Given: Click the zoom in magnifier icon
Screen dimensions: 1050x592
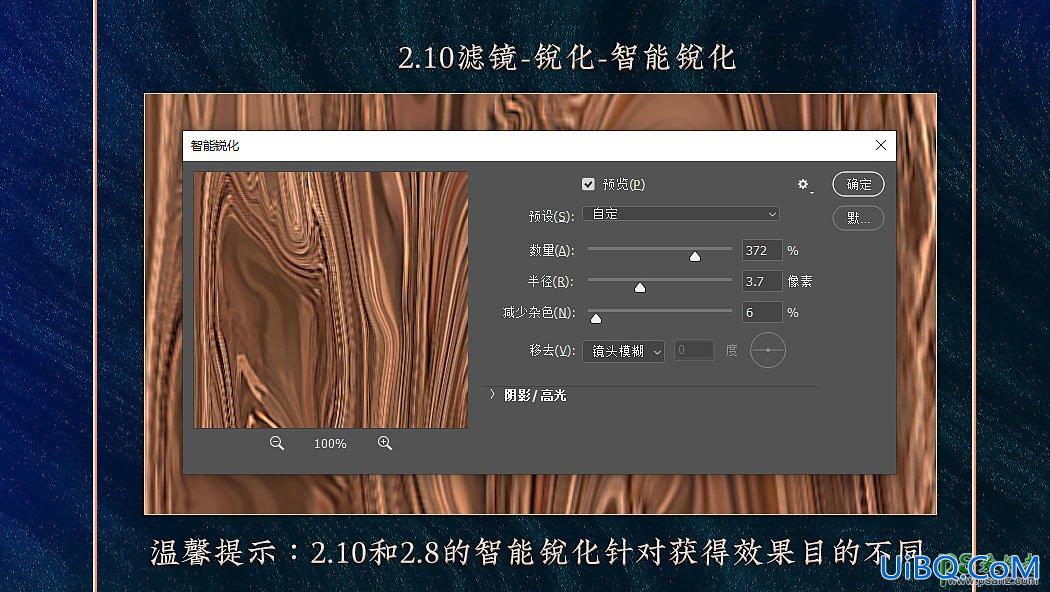Looking at the screenshot, I should click(384, 443).
